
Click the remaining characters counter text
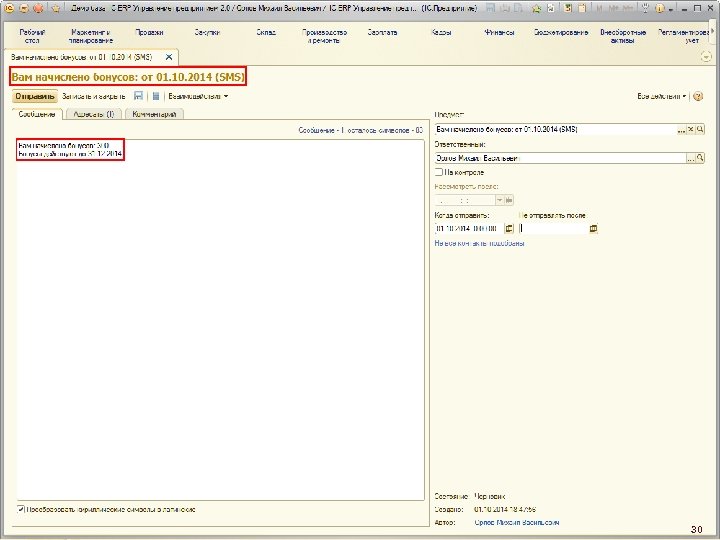click(360, 130)
